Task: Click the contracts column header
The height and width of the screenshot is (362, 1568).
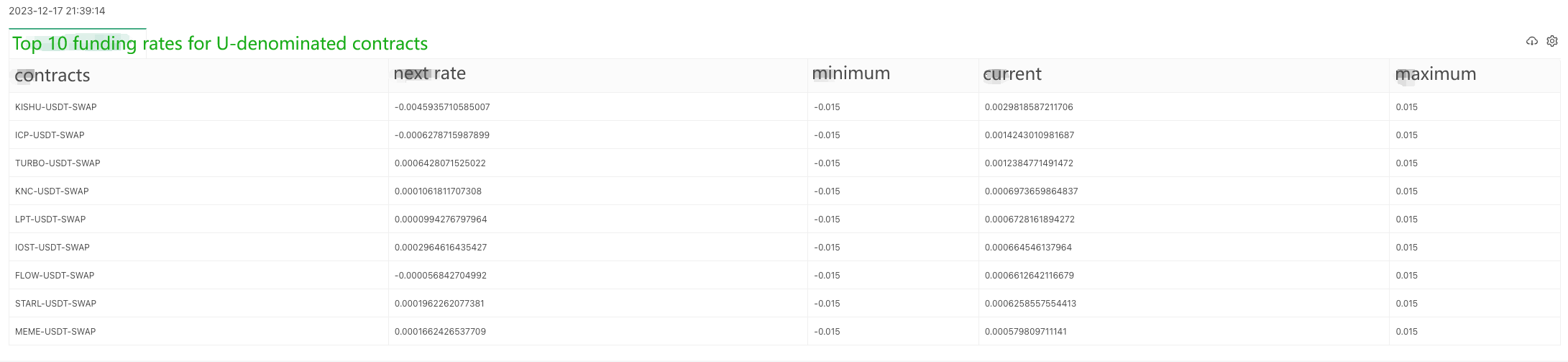Action: [52, 76]
